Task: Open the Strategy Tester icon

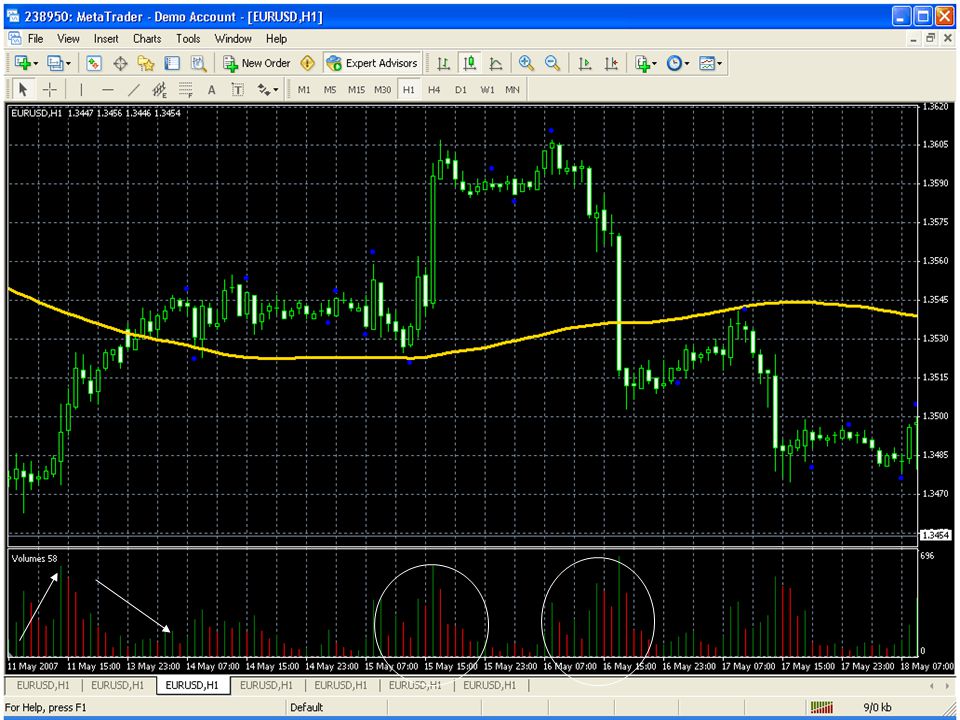Action: pyautogui.click(x=198, y=63)
